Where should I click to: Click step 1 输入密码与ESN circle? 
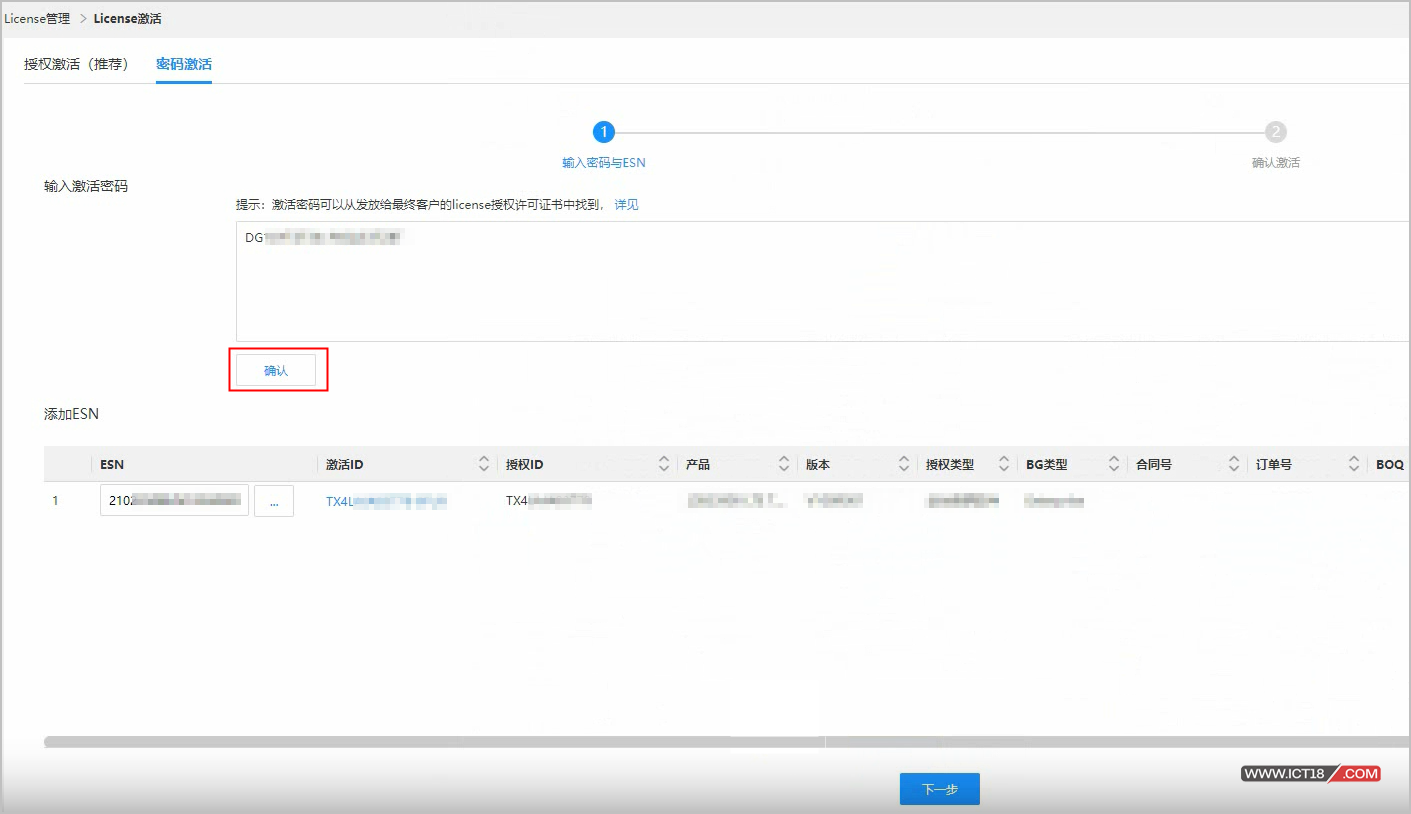tap(603, 132)
